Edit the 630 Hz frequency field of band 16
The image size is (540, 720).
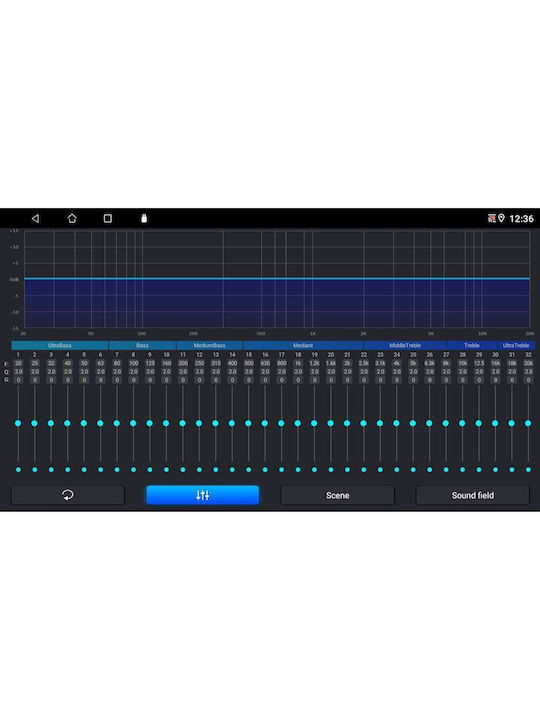(265, 363)
